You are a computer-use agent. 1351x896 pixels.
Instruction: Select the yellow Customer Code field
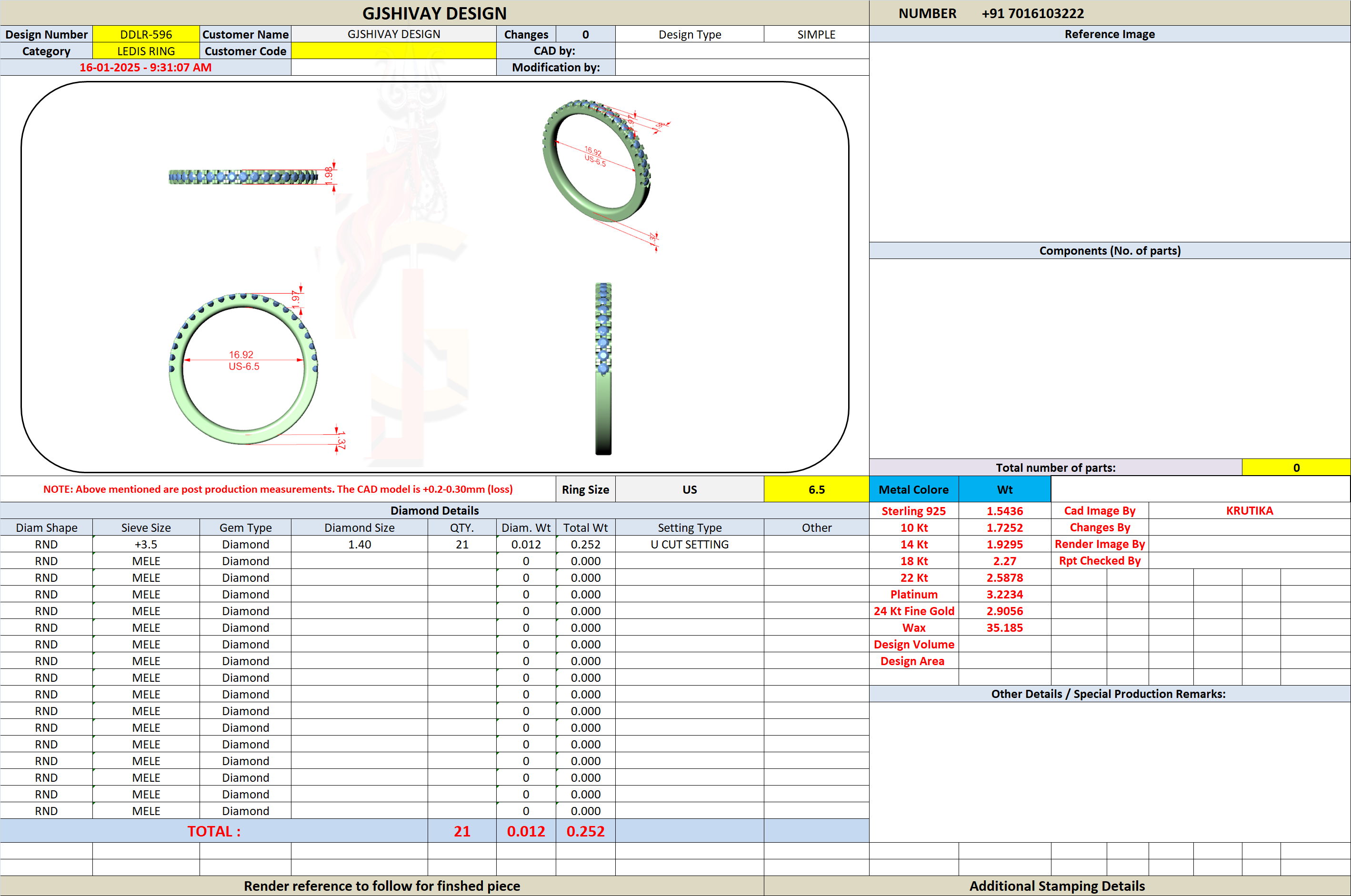tap(393, 51)
